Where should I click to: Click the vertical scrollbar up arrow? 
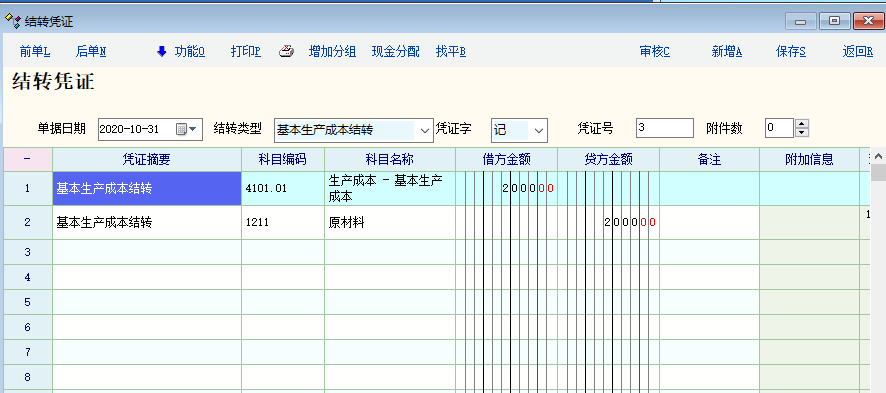click(x=878, y=156)
